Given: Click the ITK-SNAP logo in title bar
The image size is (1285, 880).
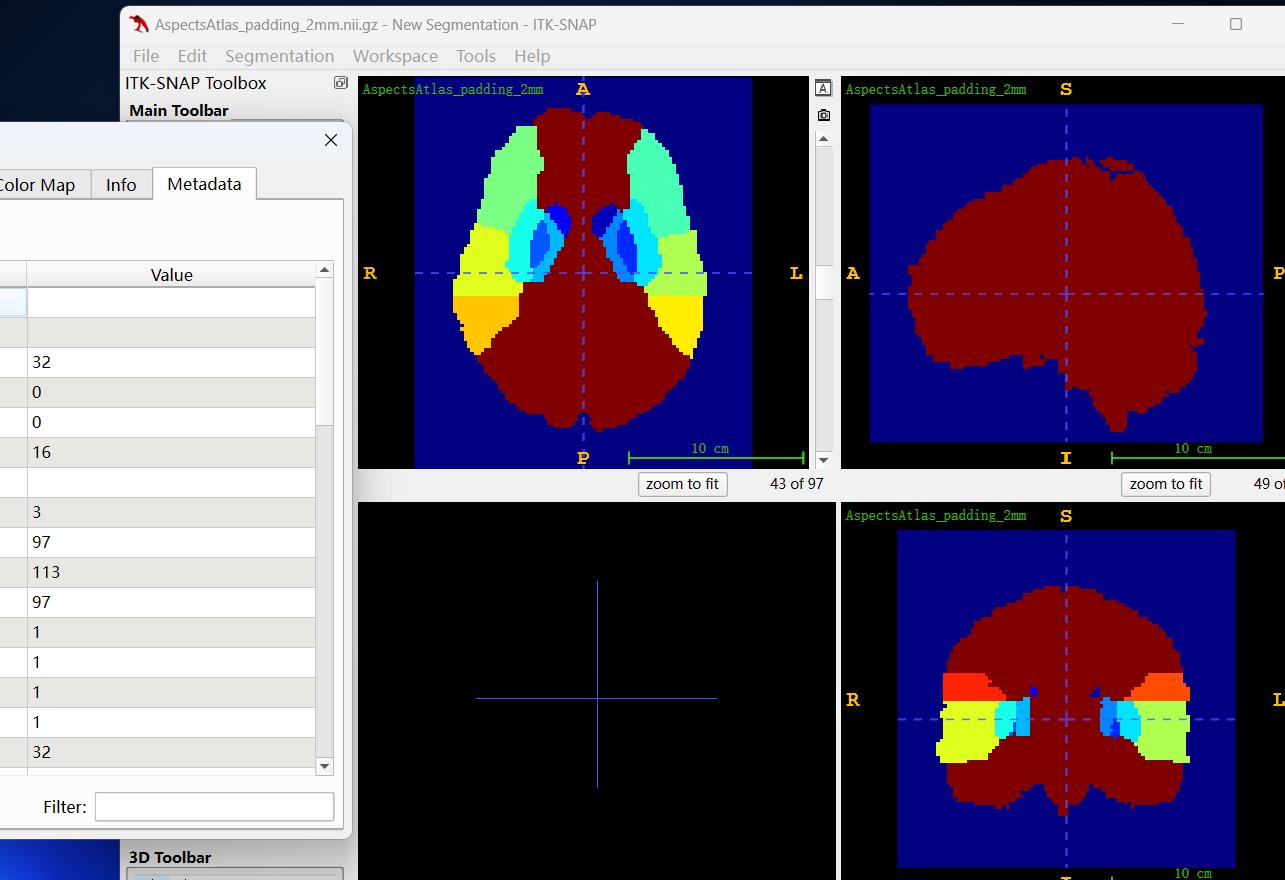Looking at the screenshot, I should coord(139,24).
